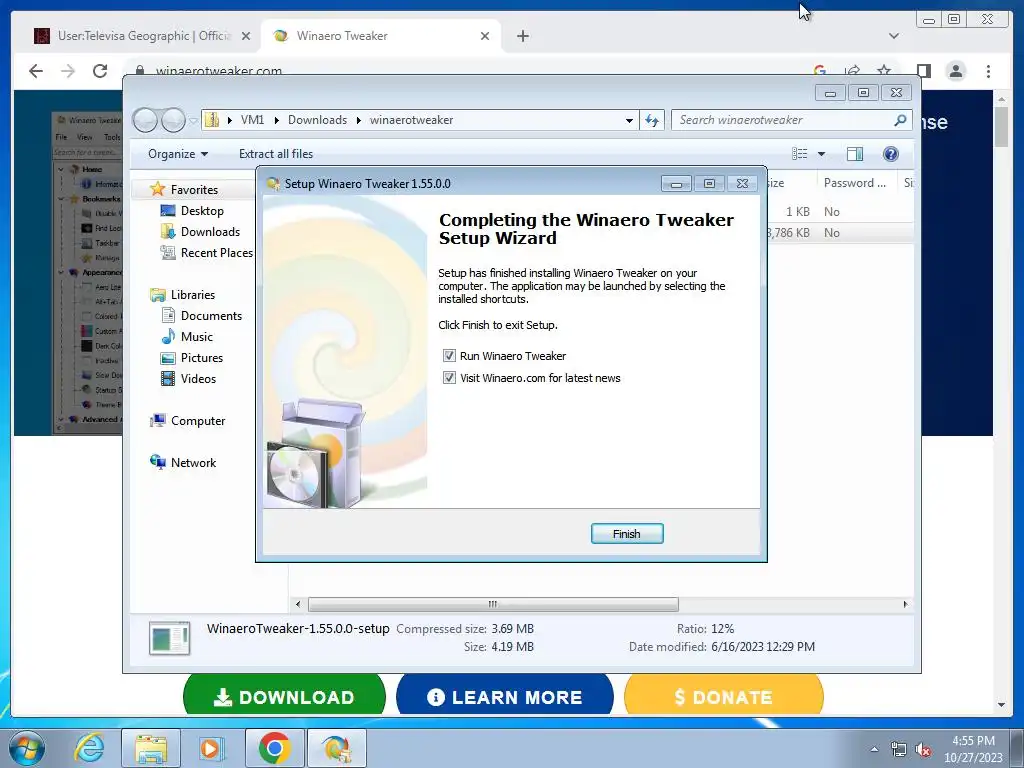
Task: Uncheck the Run Winaero Tweaker checkbox
Action: pyautogui.click(x=449, y=356)
